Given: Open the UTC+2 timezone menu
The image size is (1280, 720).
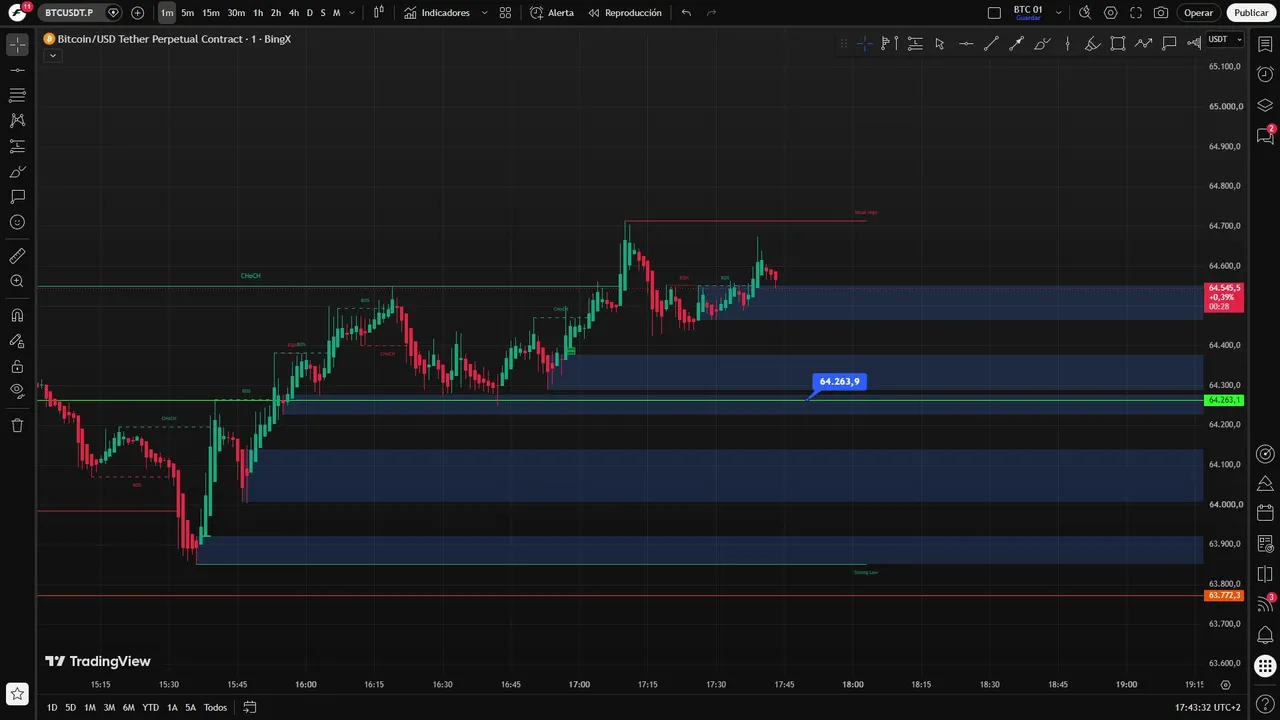Looking at the screenshot, I should [x=1209, y=707].
